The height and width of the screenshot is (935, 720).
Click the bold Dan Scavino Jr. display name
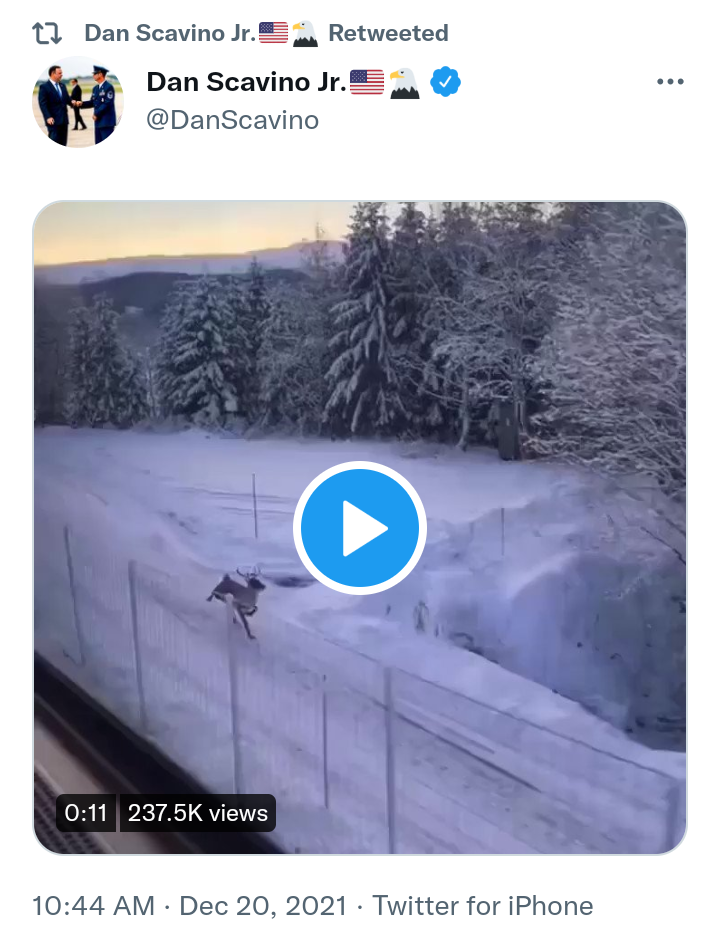click(246, 82)
